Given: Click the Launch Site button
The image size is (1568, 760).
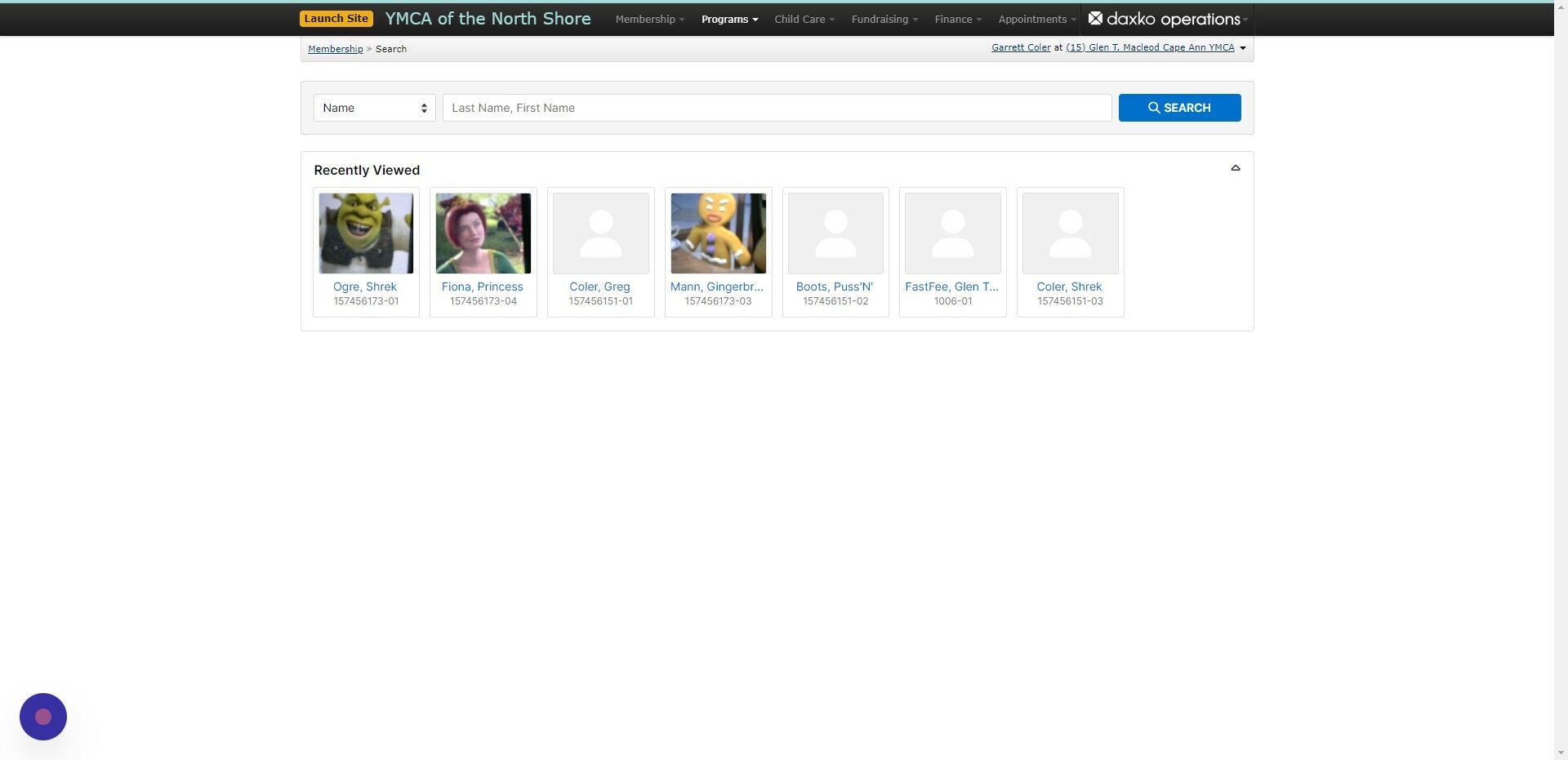Looking at the screenshot, I should [x=336, y=19].
